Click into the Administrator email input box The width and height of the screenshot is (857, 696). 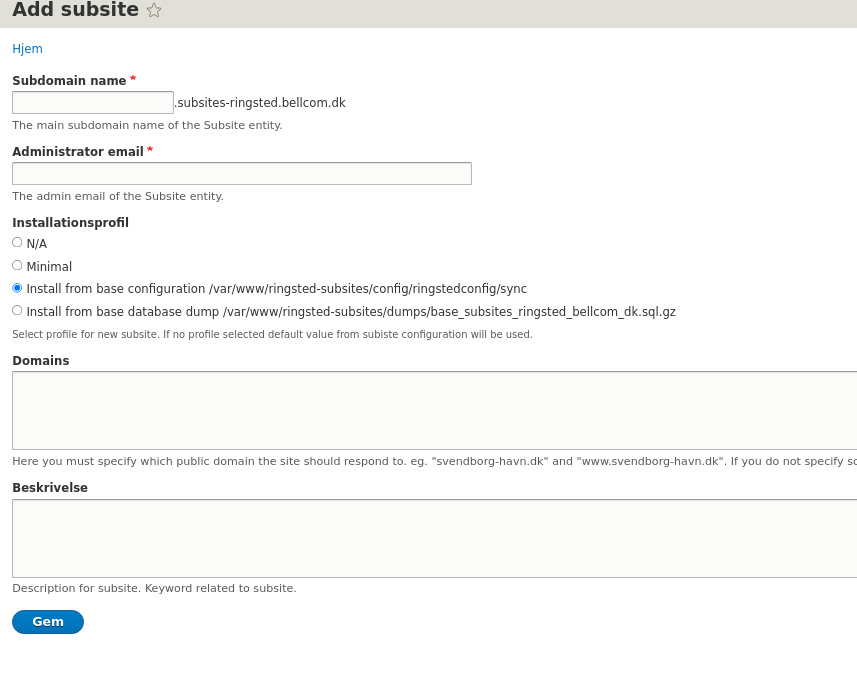tap(241, 174)
